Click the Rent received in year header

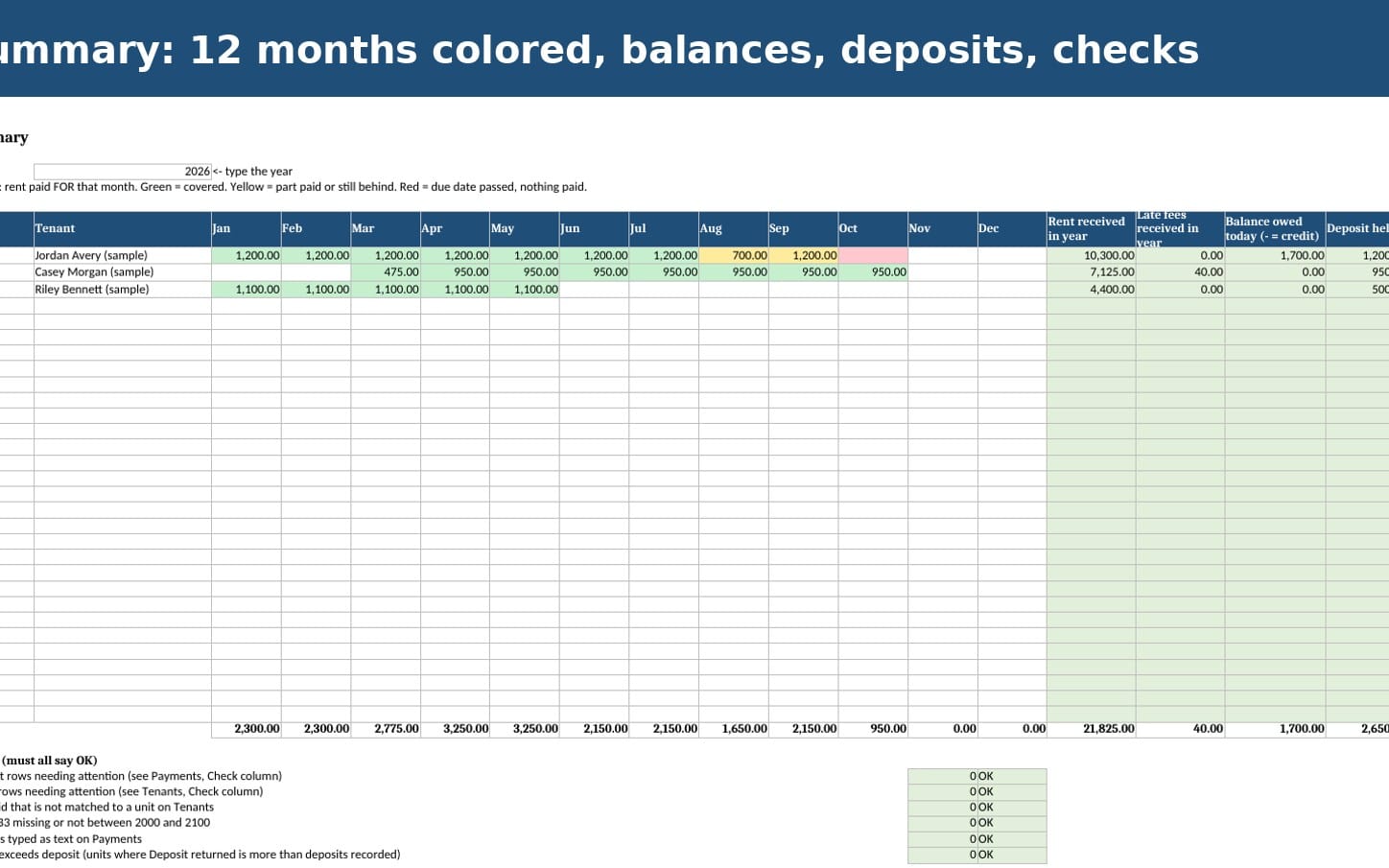click(x=1092, y=229)
